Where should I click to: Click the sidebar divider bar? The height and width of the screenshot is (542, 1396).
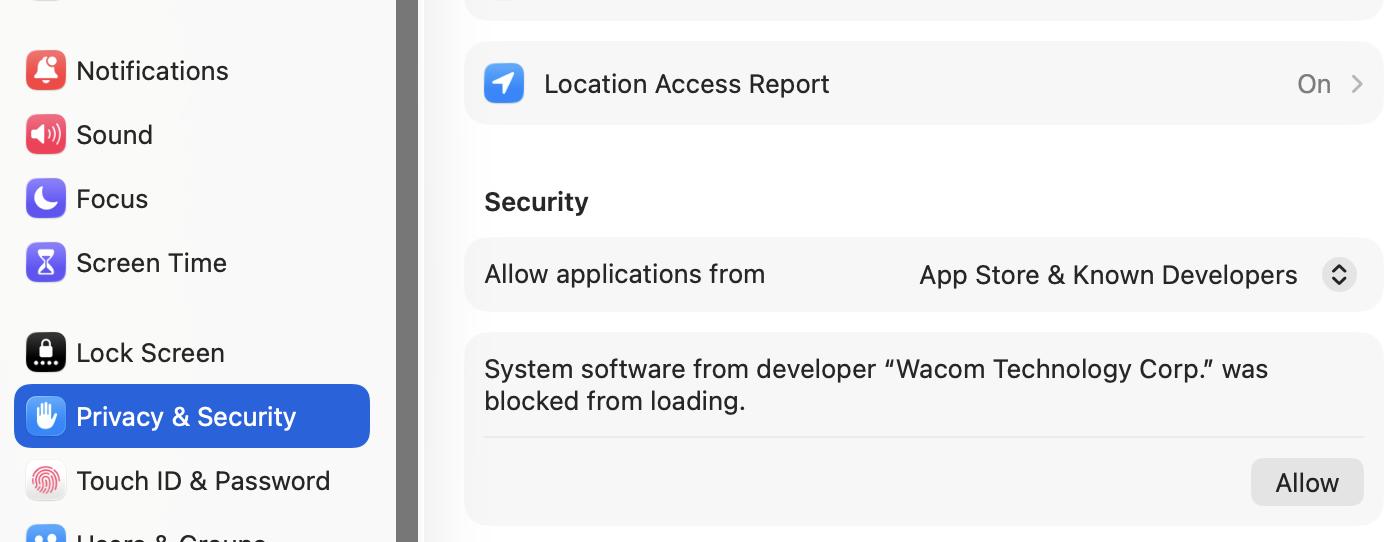pos(407,271)
